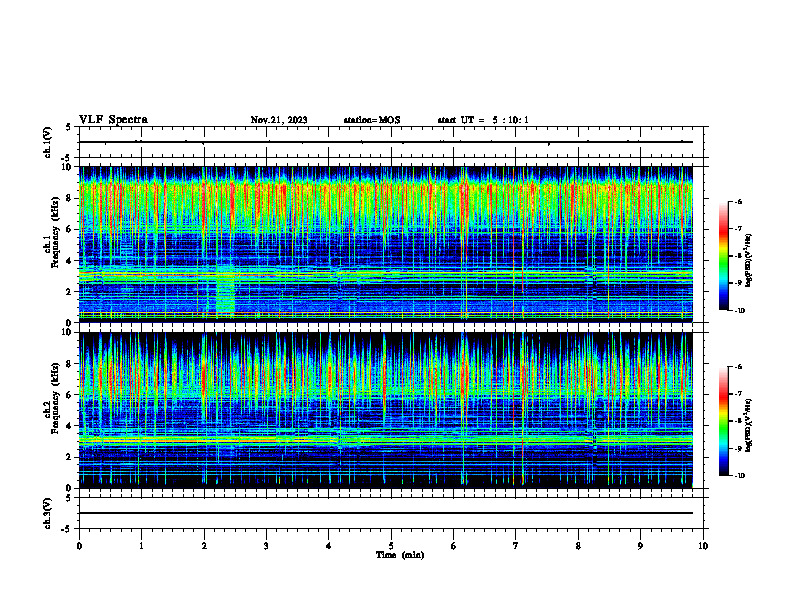792x612 pixels.
Task: Click the "-9" tick on ch.2 colorbar
Action: pos(738,448)
